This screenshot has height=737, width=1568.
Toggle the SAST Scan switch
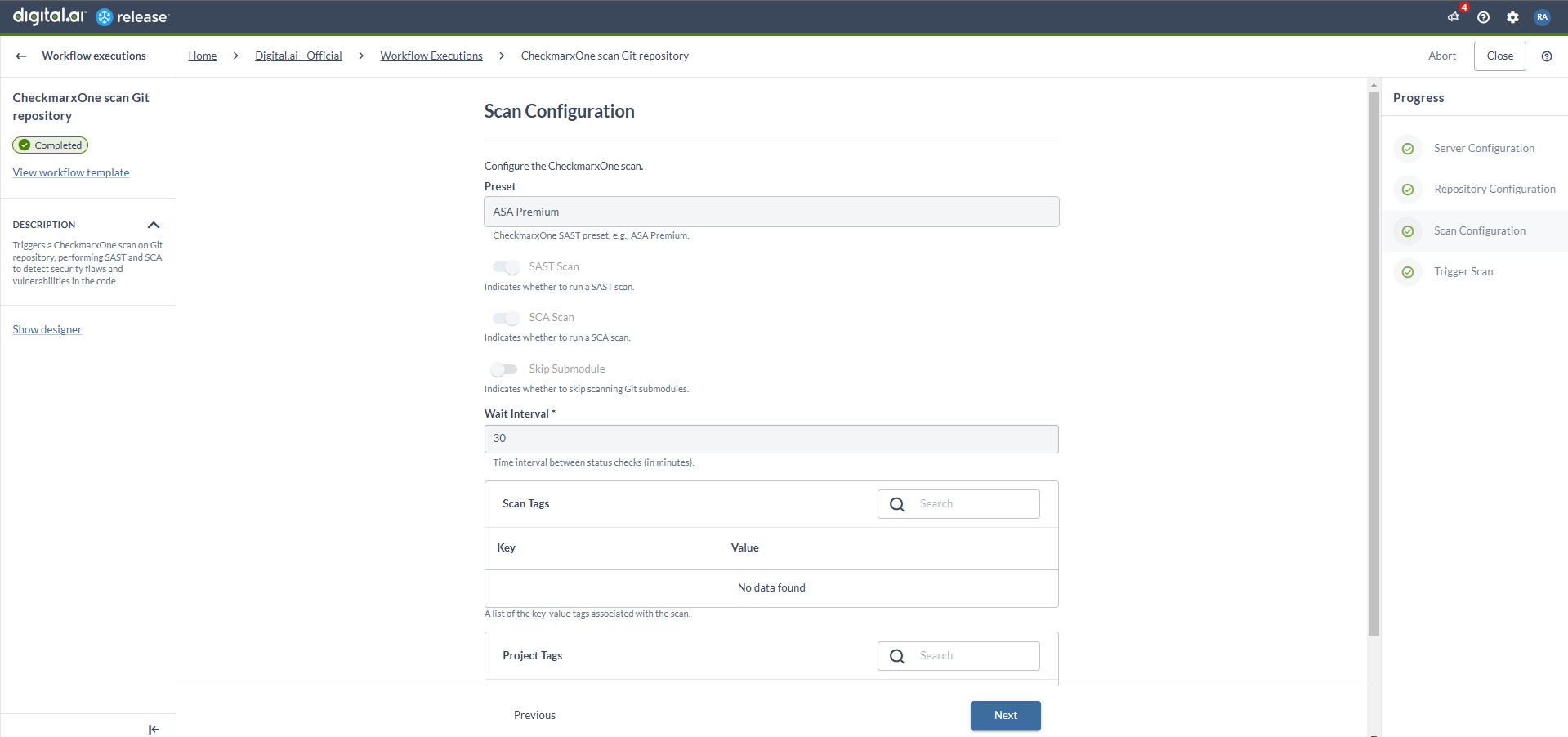coord(506,267)
